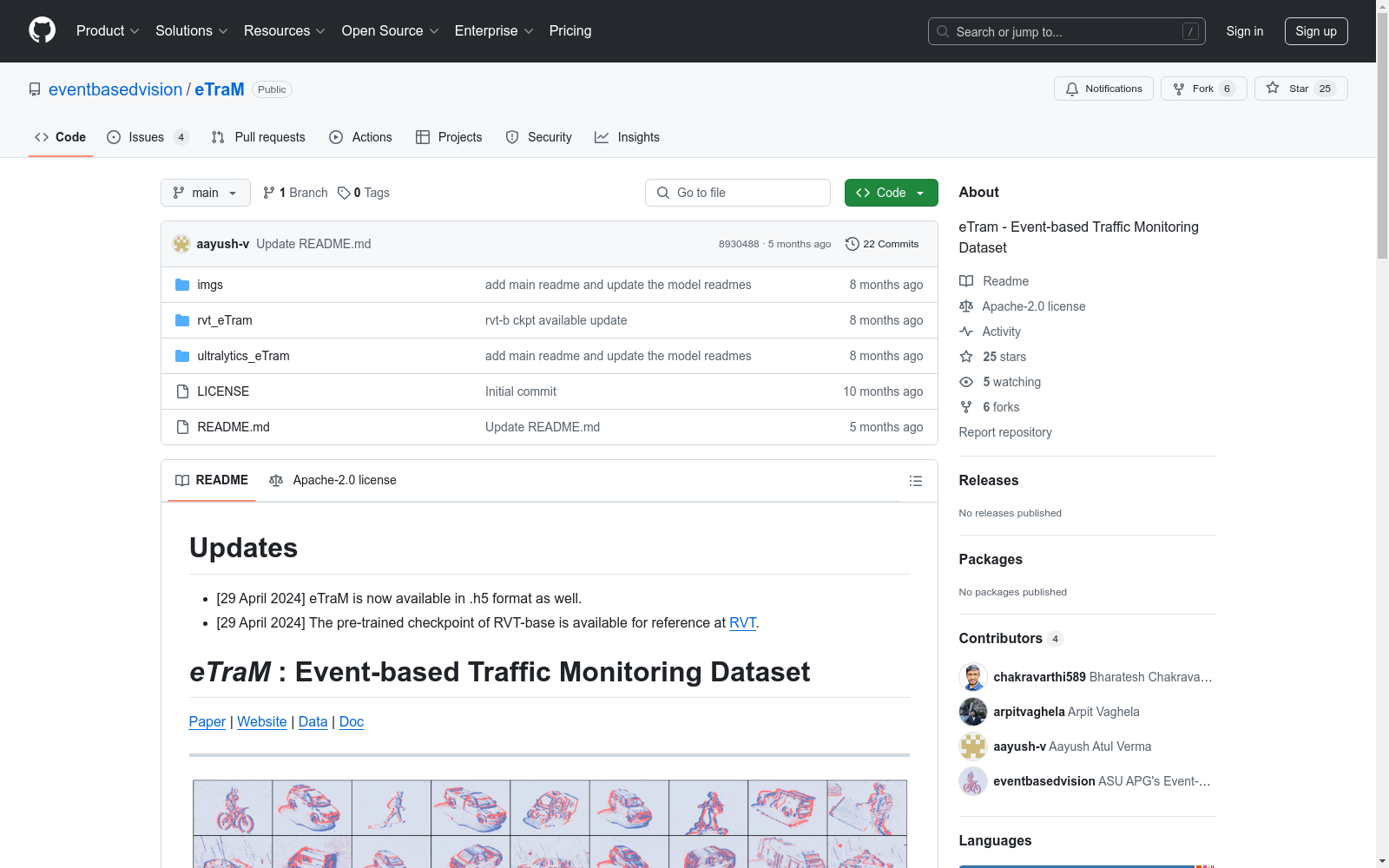Click the eventbasedvision contributor avatar
This screenshot has height=868, width=1389.
coord(973,781)
